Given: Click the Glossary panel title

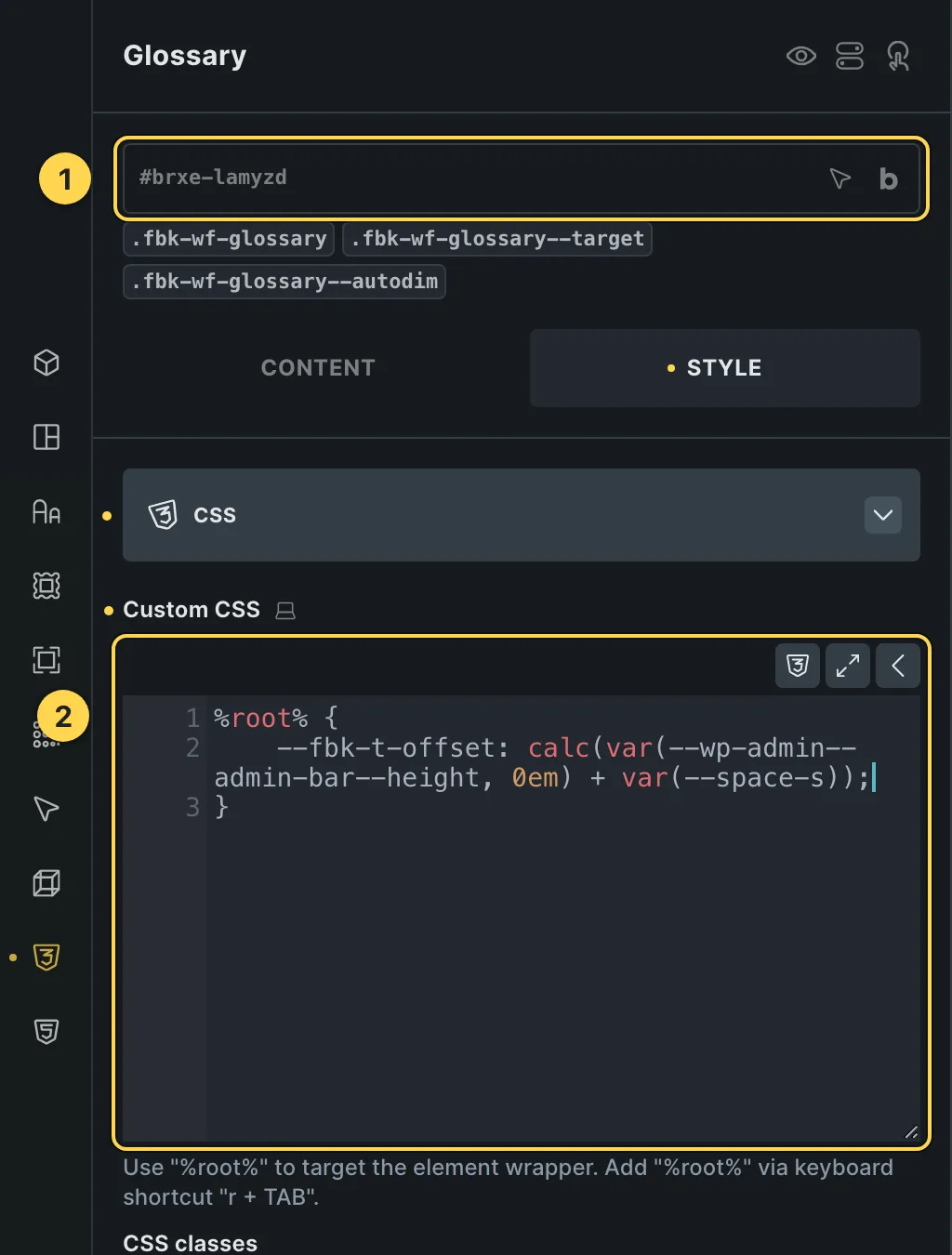Looking at the screenshot, I should coord(185,56).
